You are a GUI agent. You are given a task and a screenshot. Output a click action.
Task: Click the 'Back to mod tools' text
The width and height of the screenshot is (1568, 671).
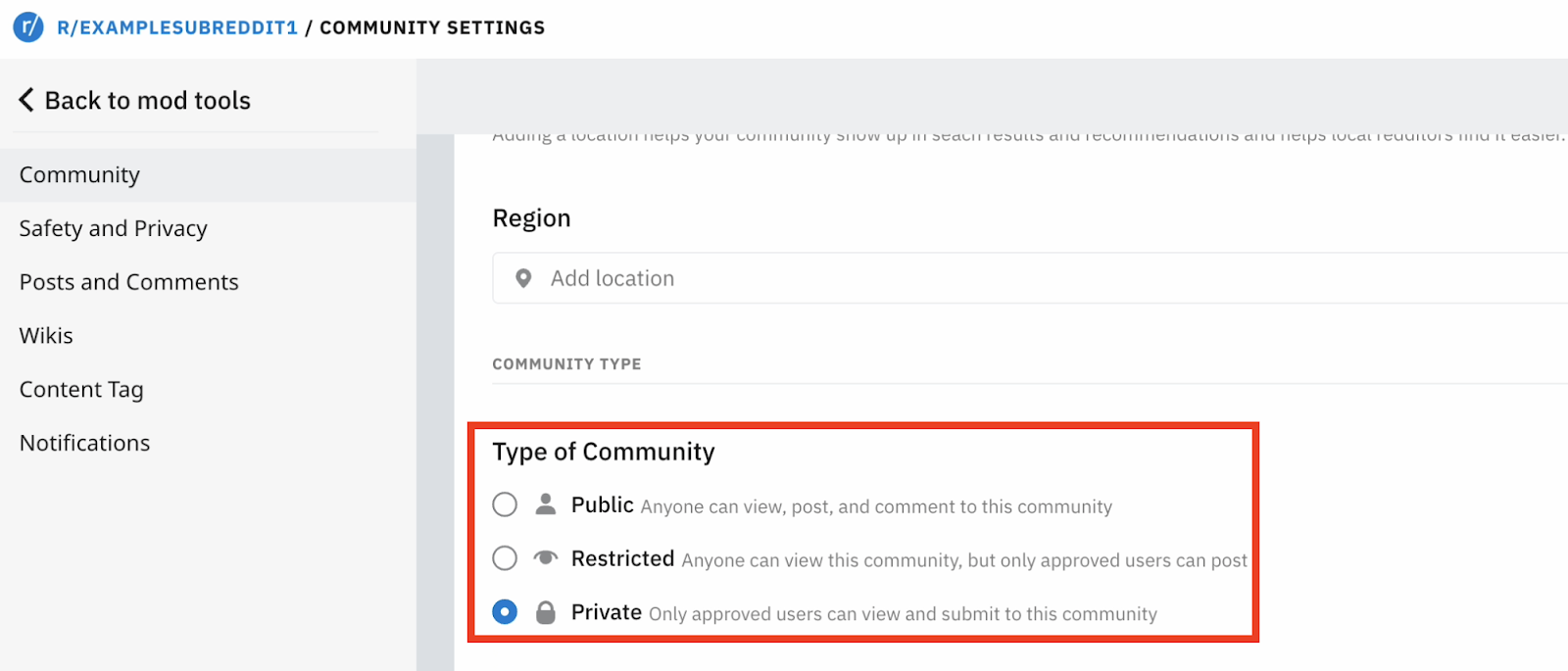[148, 101]
